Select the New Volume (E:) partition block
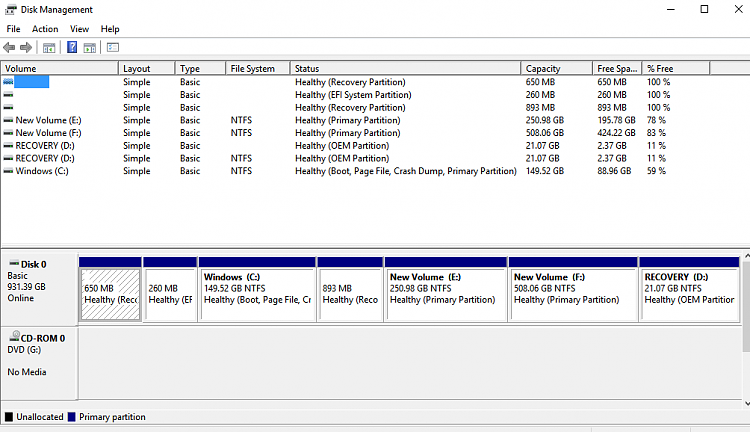The width and height of the screenshot is (750, 432). coord(445,295)
